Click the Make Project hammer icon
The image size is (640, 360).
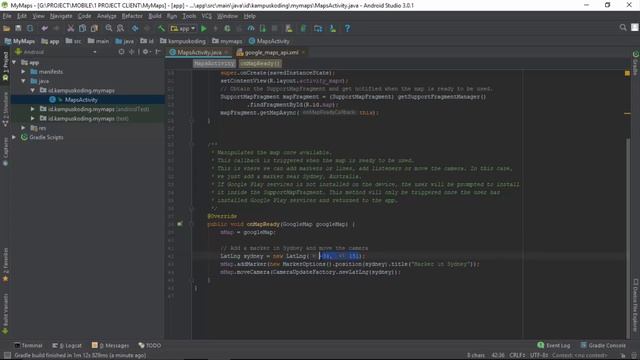[162, 28]
